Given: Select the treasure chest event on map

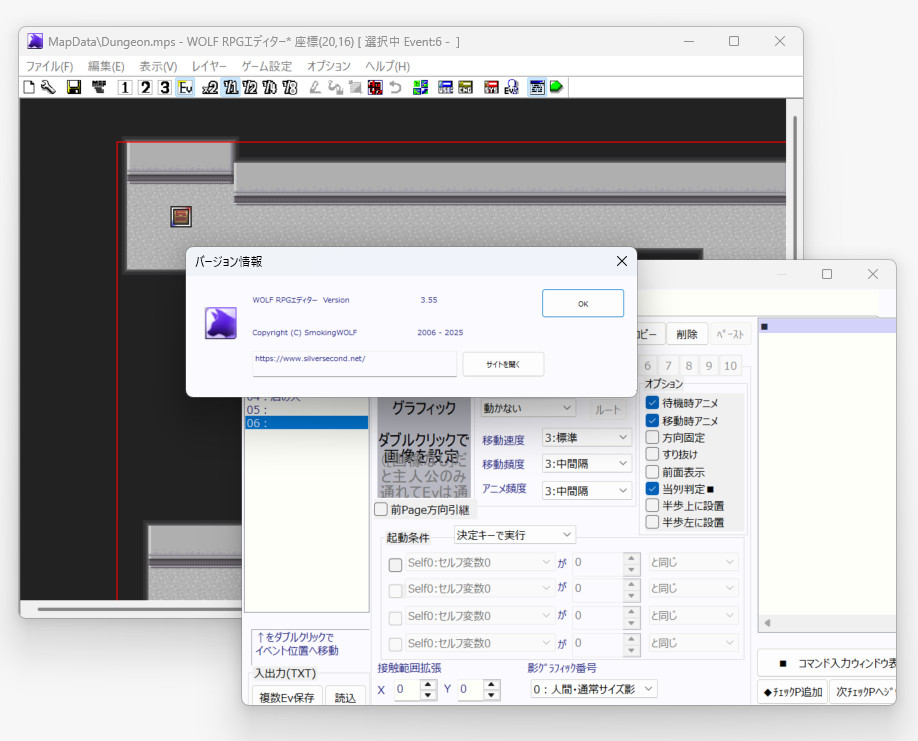Looking at the screenshot, I should (x=181, y=217).
